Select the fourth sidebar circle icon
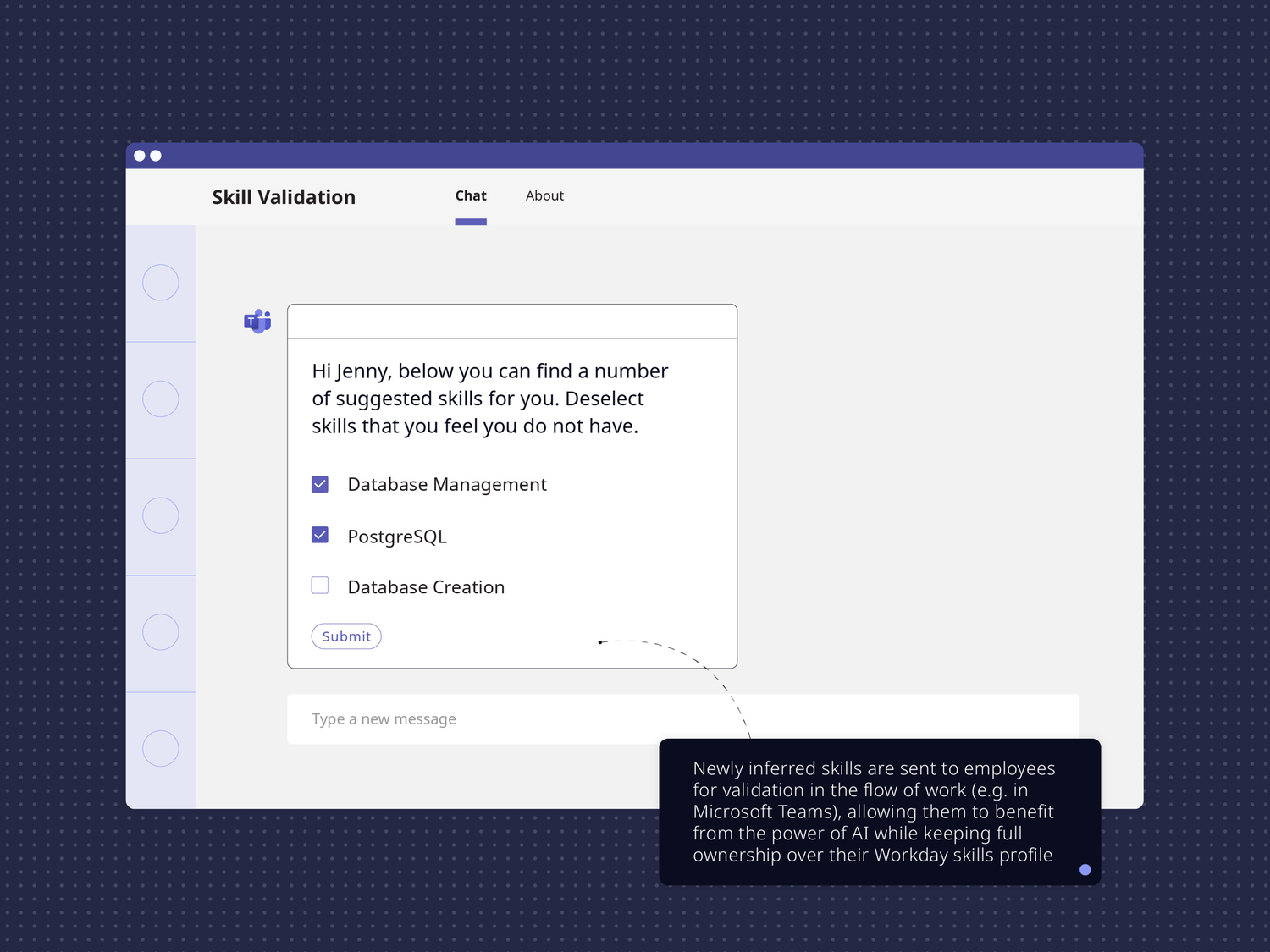Image resolution: width=1270 pixels, height=952 pixels. (160, 631)
